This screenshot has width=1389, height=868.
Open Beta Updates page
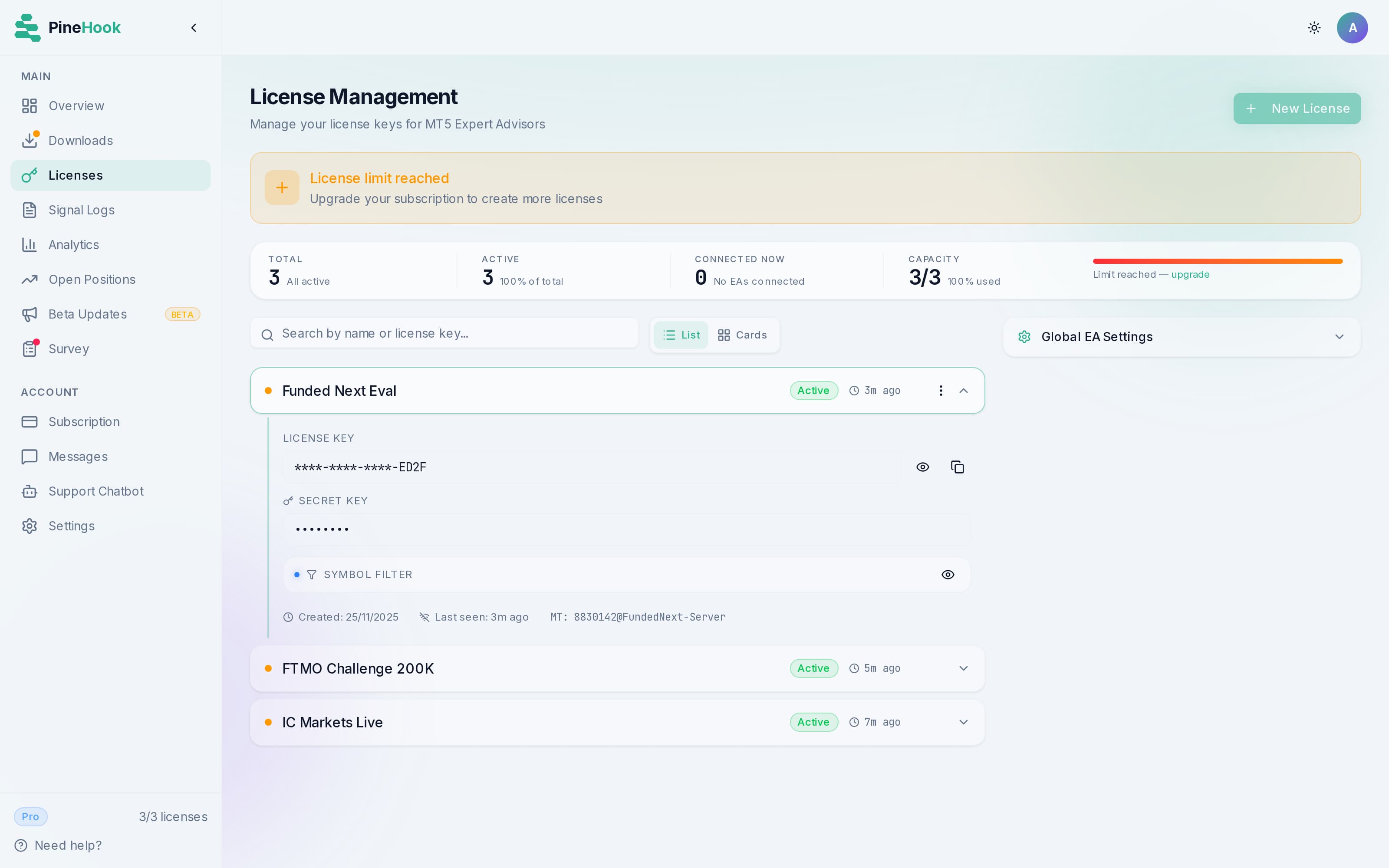(x=110, y=314)
